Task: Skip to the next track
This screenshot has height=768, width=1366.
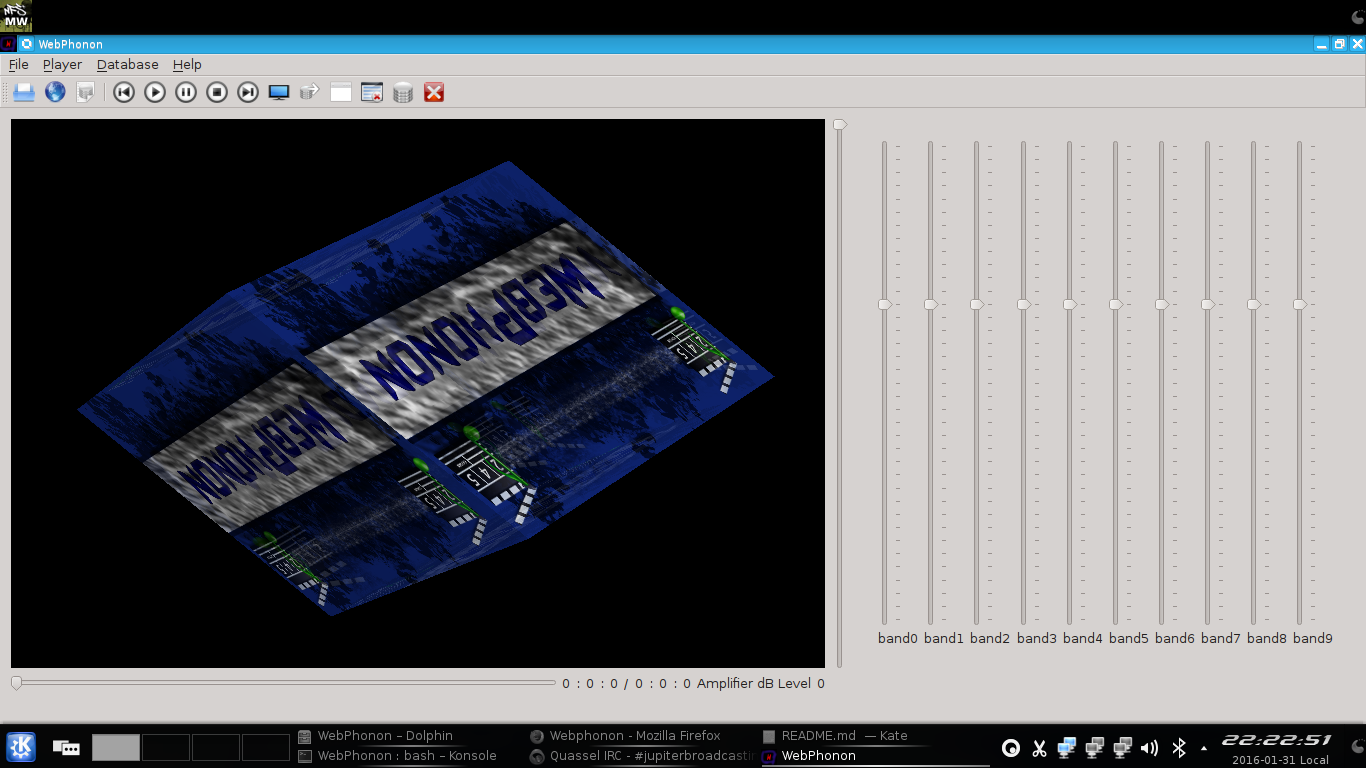Action: [248, 92]
